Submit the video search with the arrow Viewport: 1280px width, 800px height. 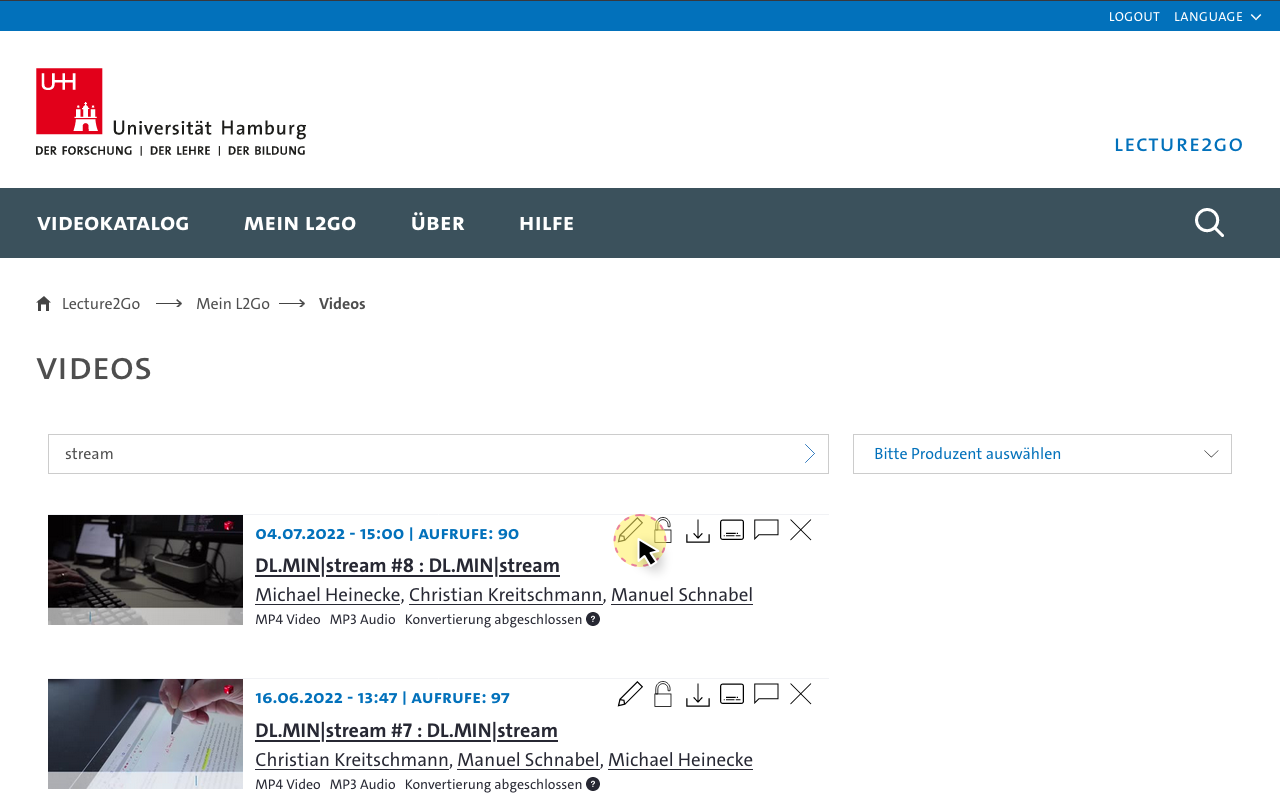[810, 454]
